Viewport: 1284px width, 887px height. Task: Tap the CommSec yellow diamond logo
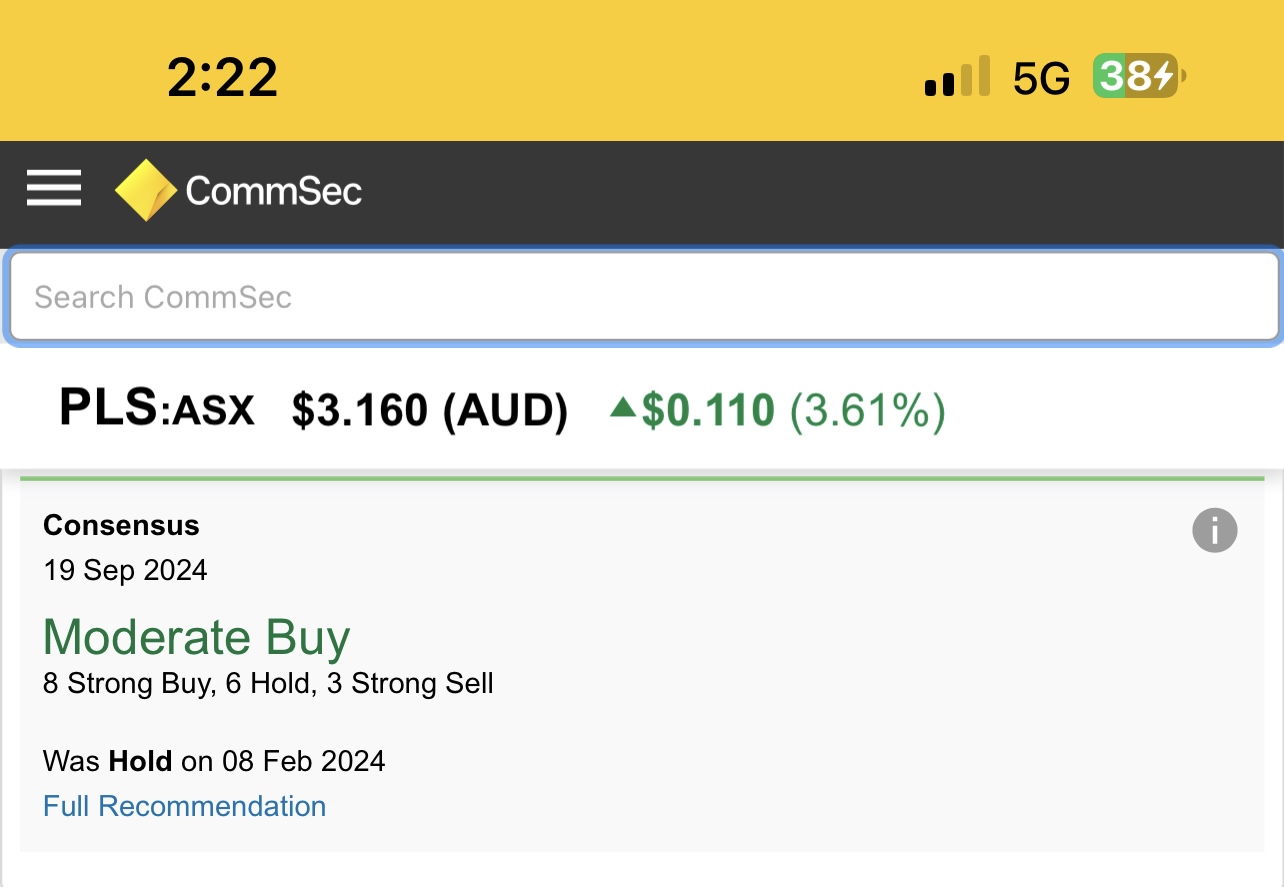(x=147, y=190)
